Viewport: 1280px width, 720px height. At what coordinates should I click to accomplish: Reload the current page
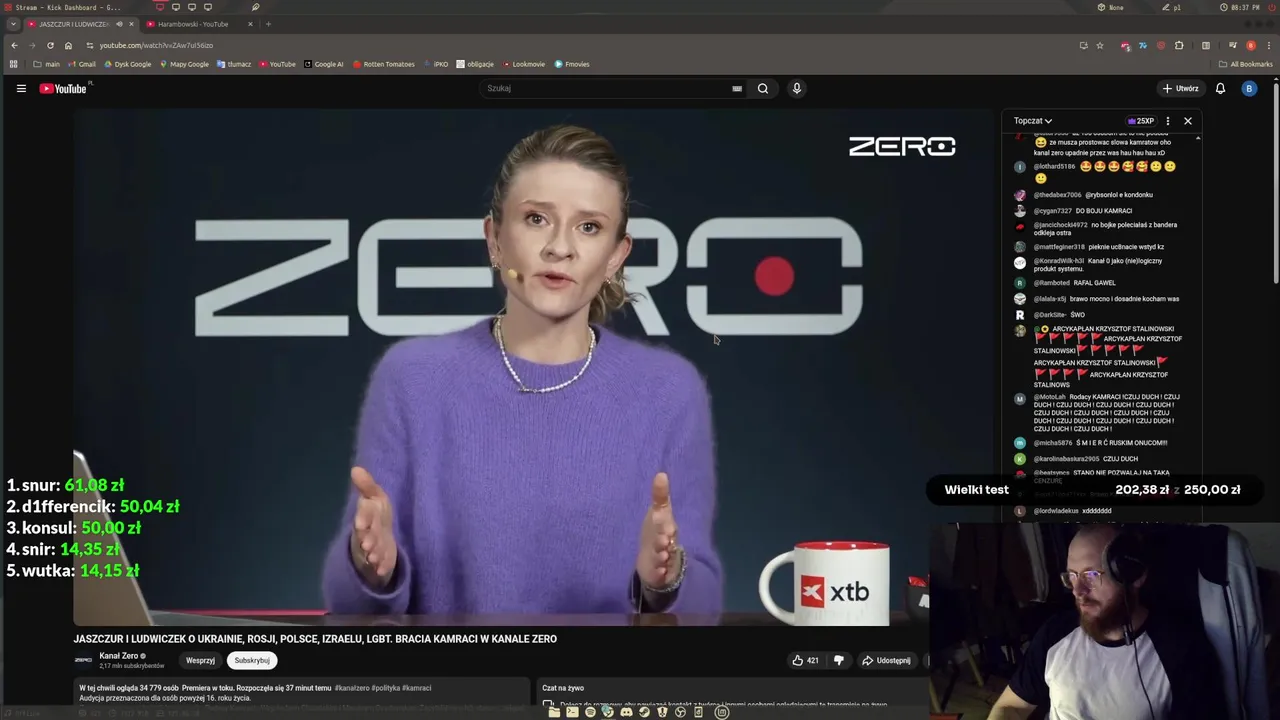[x=50, y=45]
